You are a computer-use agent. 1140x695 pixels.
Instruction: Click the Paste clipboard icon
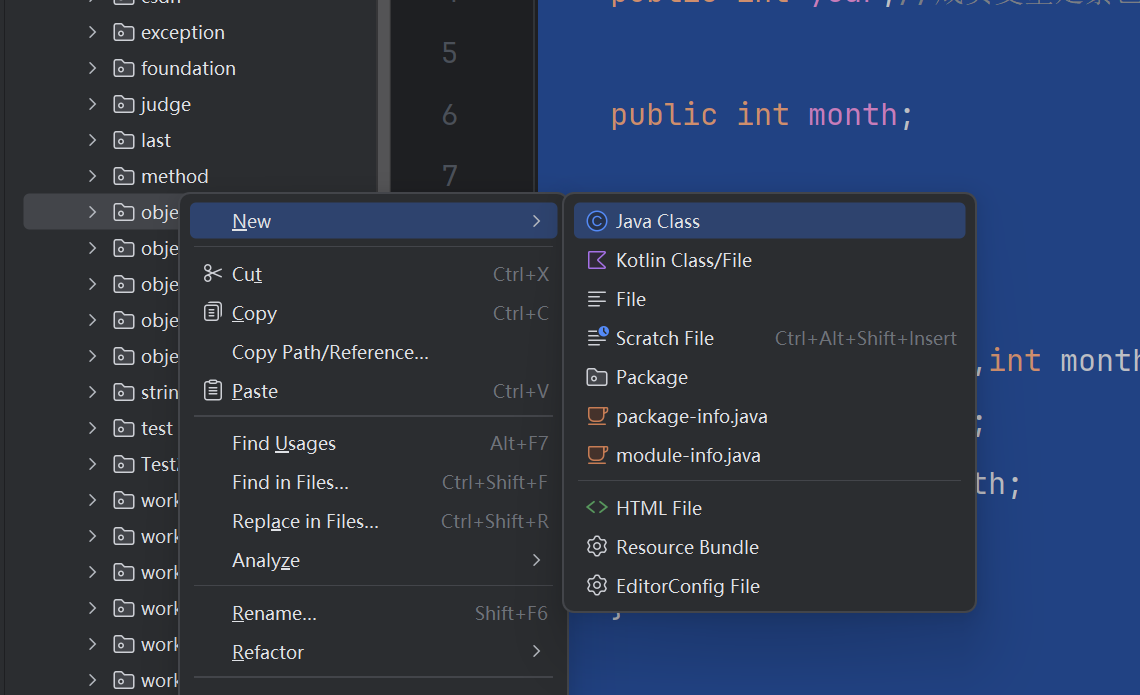212,390
